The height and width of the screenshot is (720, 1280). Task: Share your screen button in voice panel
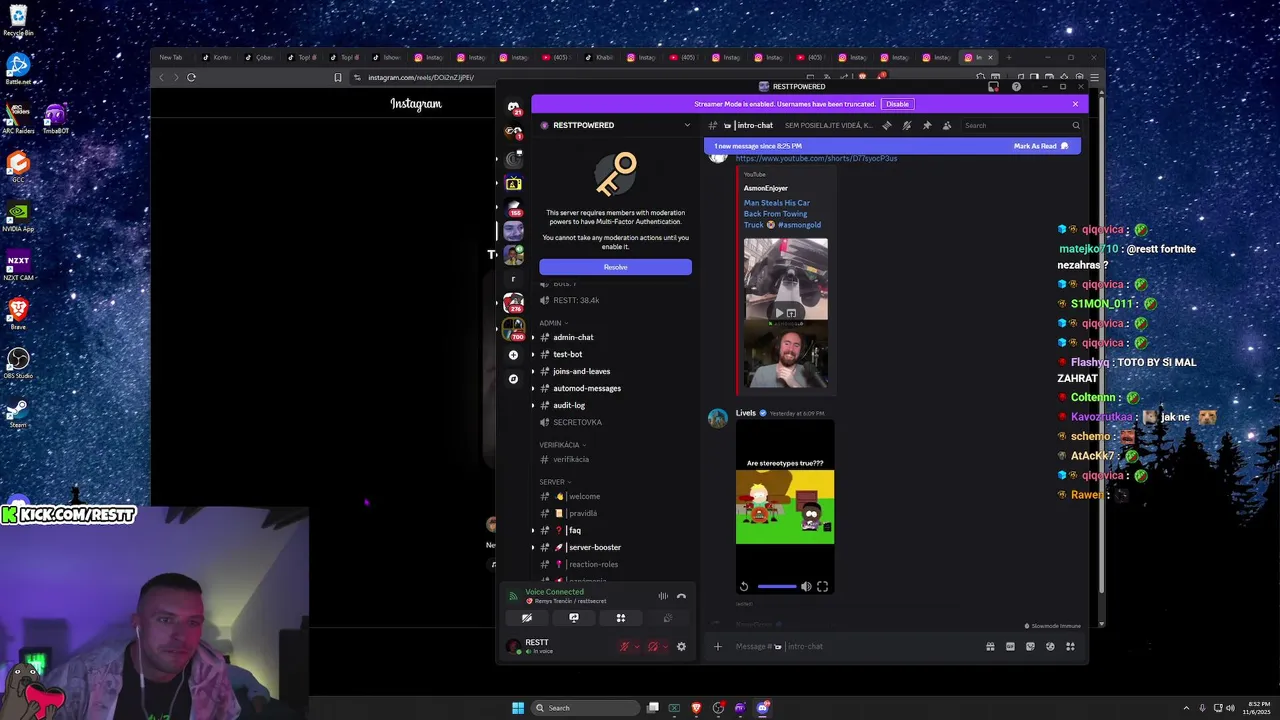pyautogui.click(x=574, y=618)
